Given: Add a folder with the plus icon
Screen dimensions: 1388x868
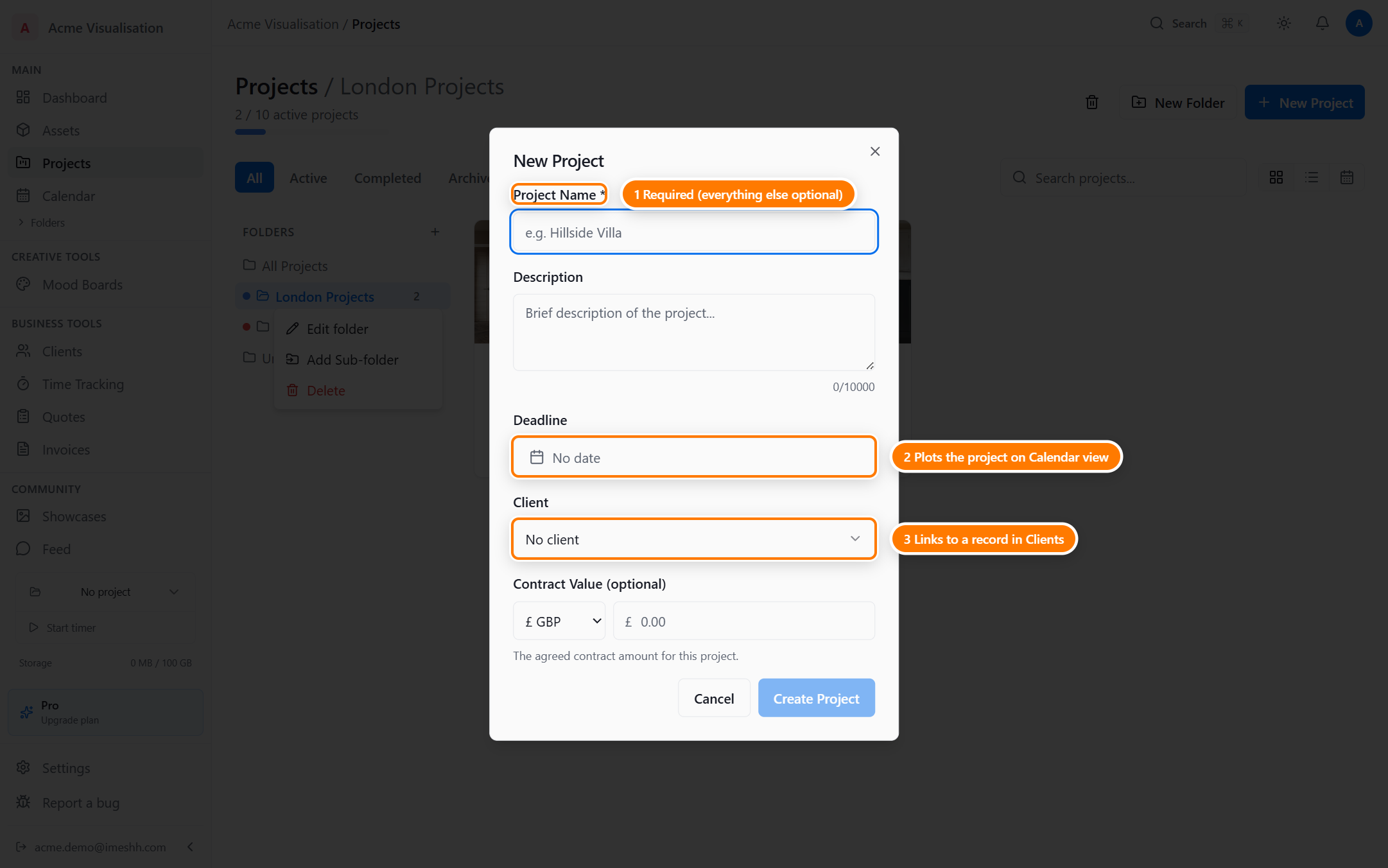Looking at the screenshot, I should tap(435, 232).
